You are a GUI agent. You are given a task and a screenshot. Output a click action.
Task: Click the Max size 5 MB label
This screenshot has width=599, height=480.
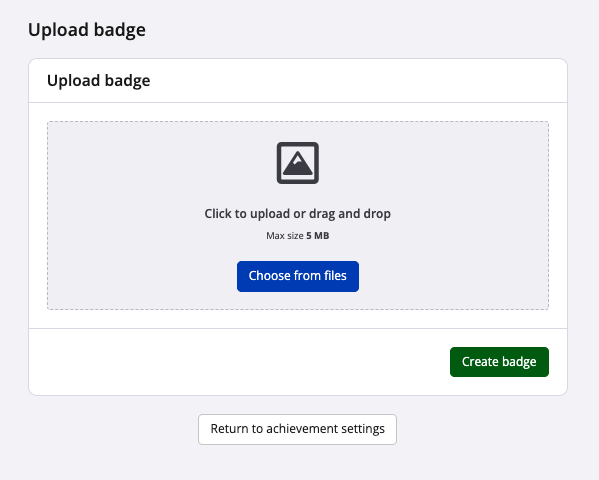pyautogui.click(x=298, y=236)
